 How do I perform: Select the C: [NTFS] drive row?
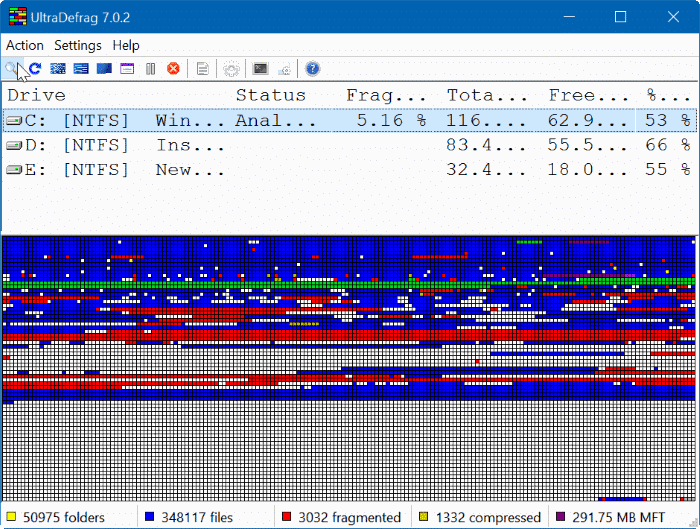pyautogui.click(x=350, y=121)
